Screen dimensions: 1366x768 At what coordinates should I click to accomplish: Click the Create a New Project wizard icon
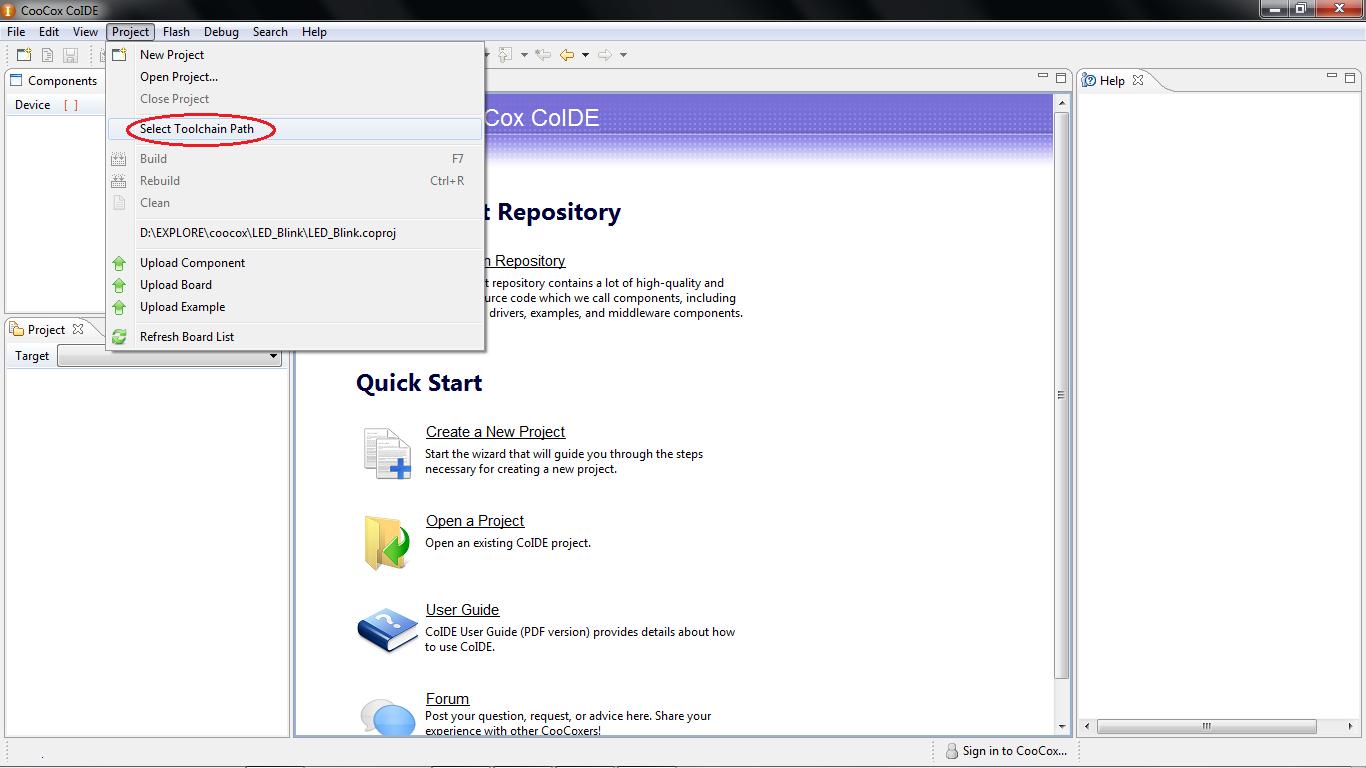(387, 453)
